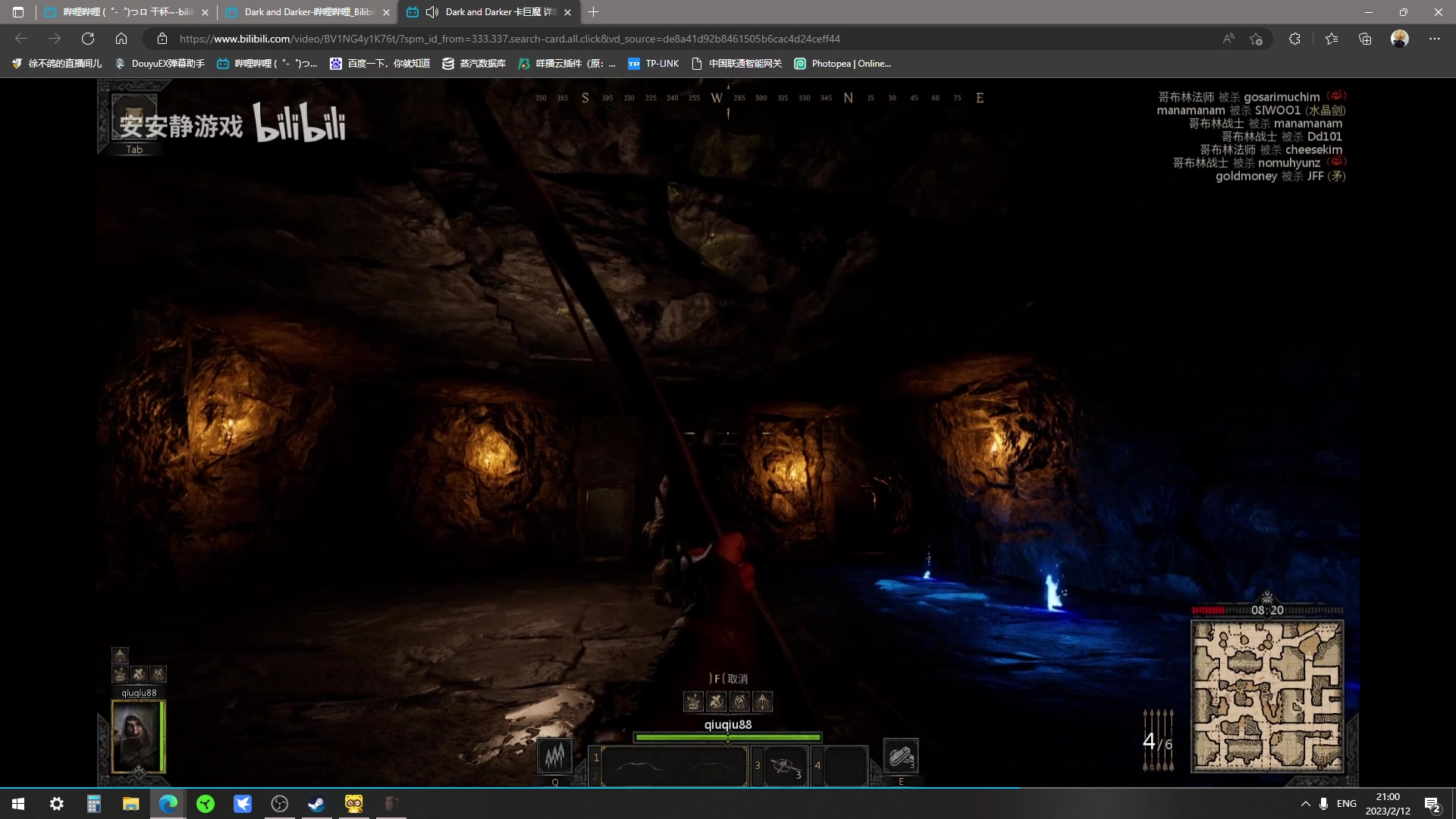Open the 徐不鸽的直播间儿 bookmark
This screenshot has height=819, width=1456.
click(x=56, y=64)
